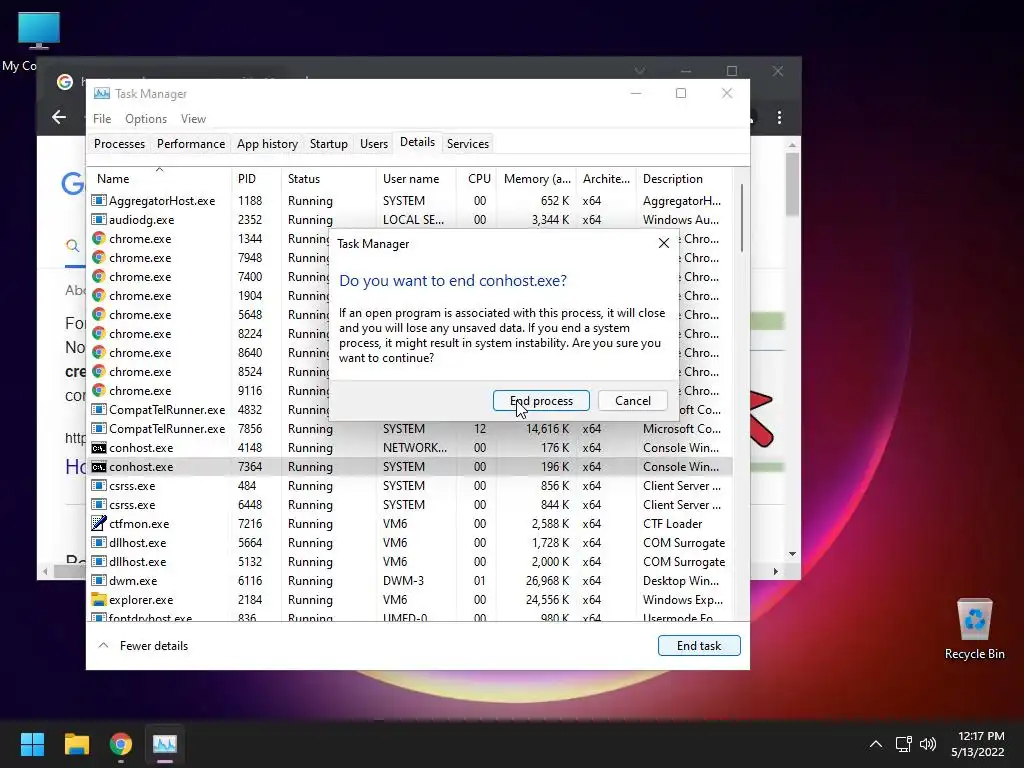The image size is (1024, 768).
Task: Click conhost.exe console icon, PID 7364
Action: pos(99,466)
